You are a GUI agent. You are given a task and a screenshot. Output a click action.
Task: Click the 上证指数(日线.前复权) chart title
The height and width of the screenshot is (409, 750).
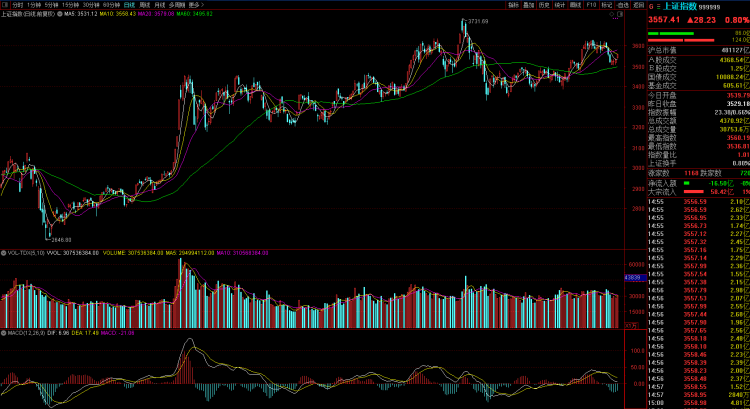click(28, 15)
